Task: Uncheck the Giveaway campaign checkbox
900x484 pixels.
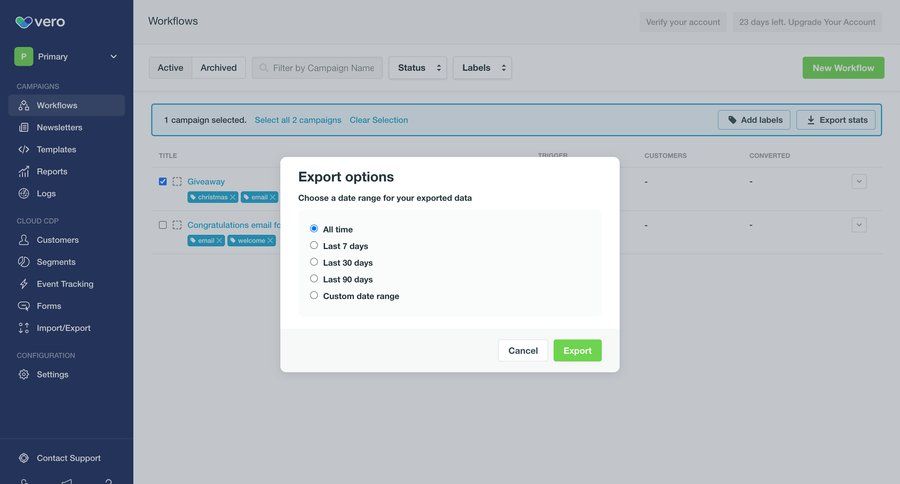Action: click(163, 181)
